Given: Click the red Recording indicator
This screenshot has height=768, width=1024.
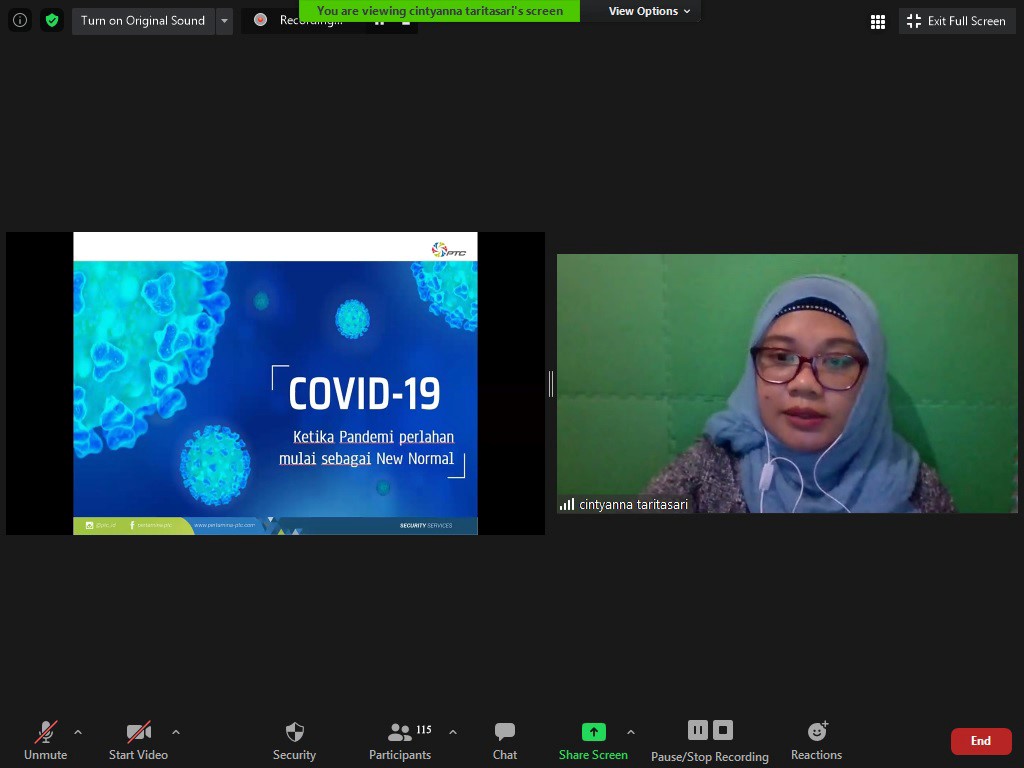Looking at the screenshot, I should 261,20.
